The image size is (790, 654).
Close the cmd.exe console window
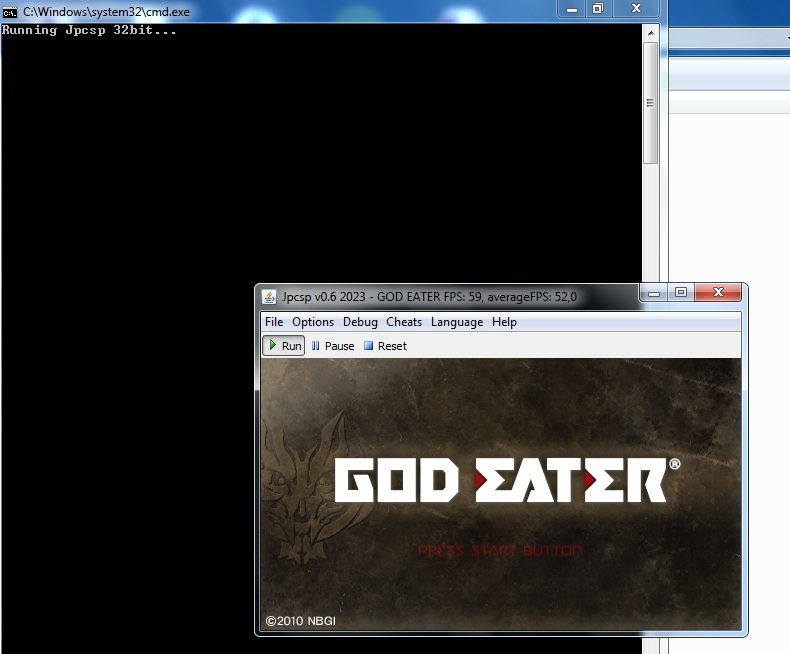pyautogui.click(x=634, y=9)
